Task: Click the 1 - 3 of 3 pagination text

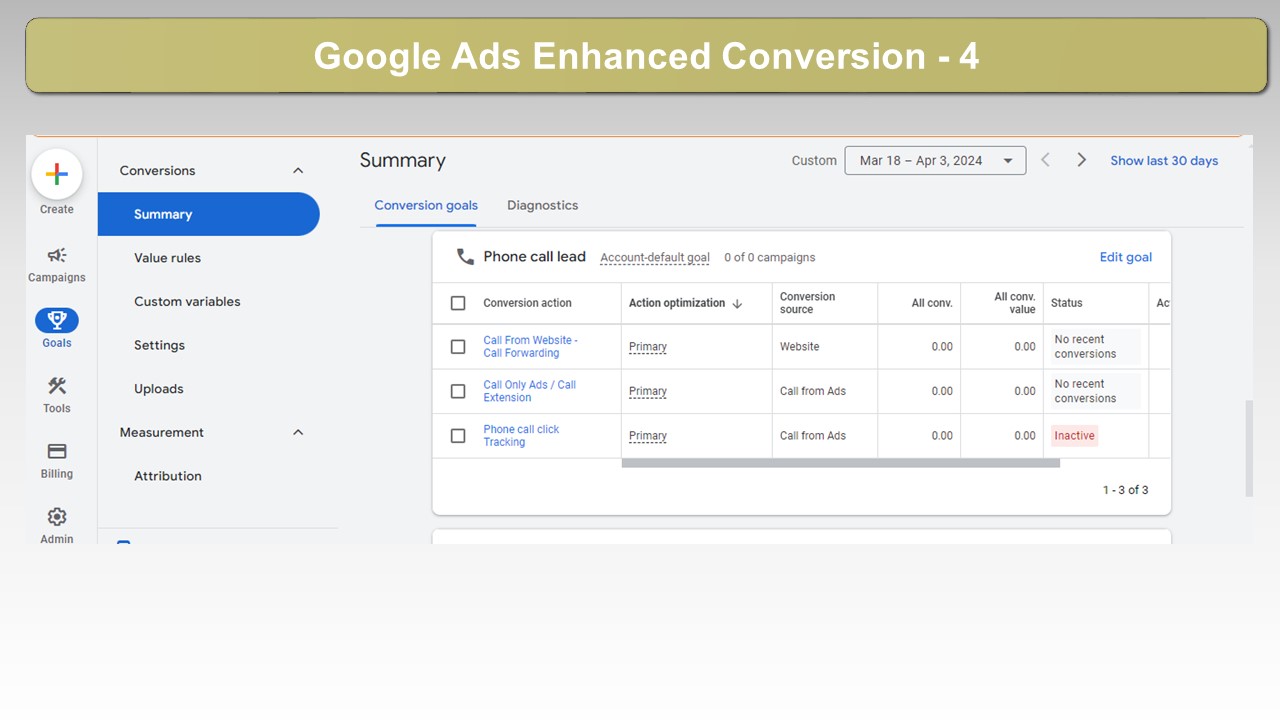Action: point(1125,490)
